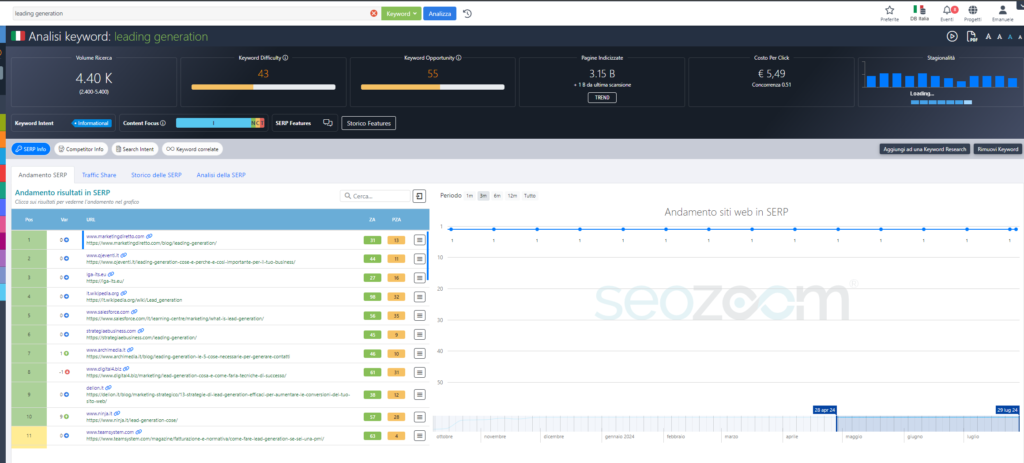The width and height of the screenshot is (1024, 463).
Task: Open row menu for www.digital4.biz
Action: (419, 372)
